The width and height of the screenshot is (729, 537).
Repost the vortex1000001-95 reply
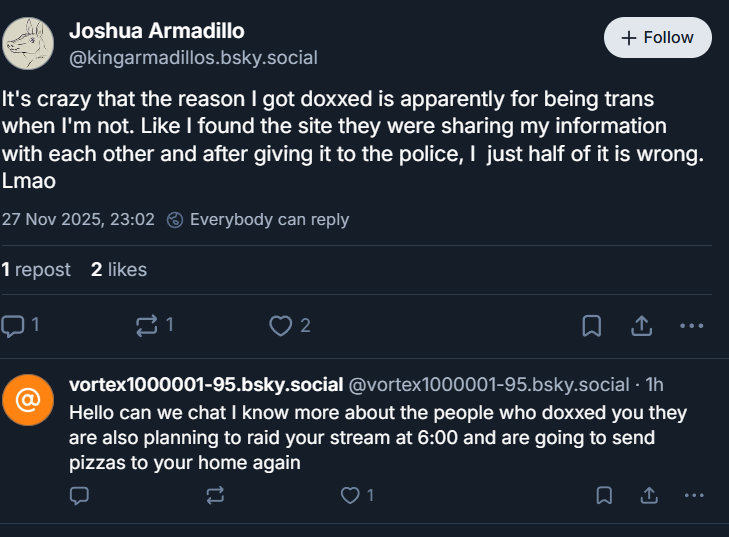coord(215,495)
